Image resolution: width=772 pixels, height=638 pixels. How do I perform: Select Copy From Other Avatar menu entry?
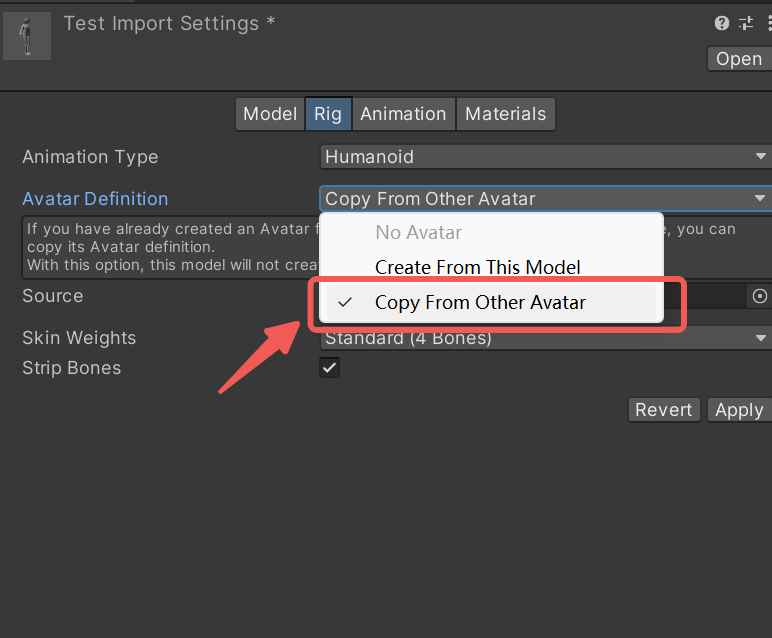(x=491, y=302)
